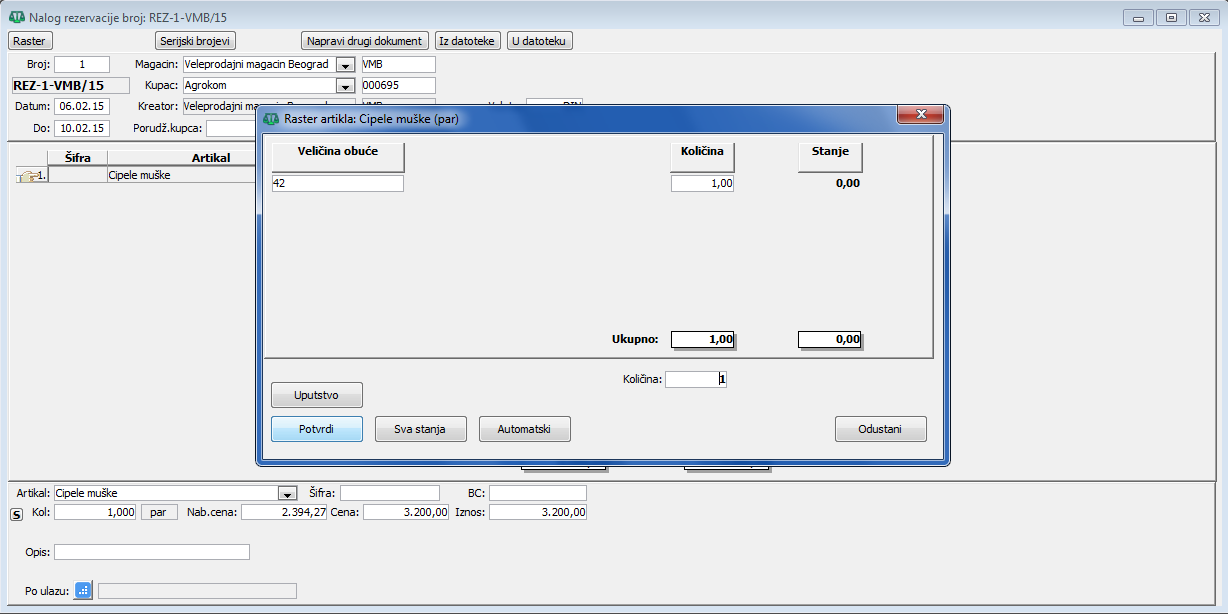Click the app icon in main window title
This screenshot has height=614, width=1228.
pos(16,17)
